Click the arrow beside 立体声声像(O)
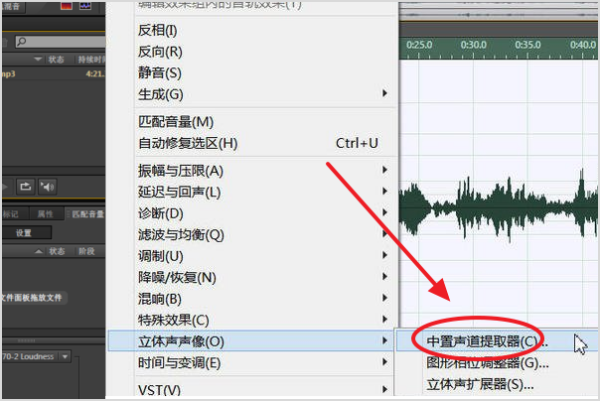 click(x=385, y=340)
